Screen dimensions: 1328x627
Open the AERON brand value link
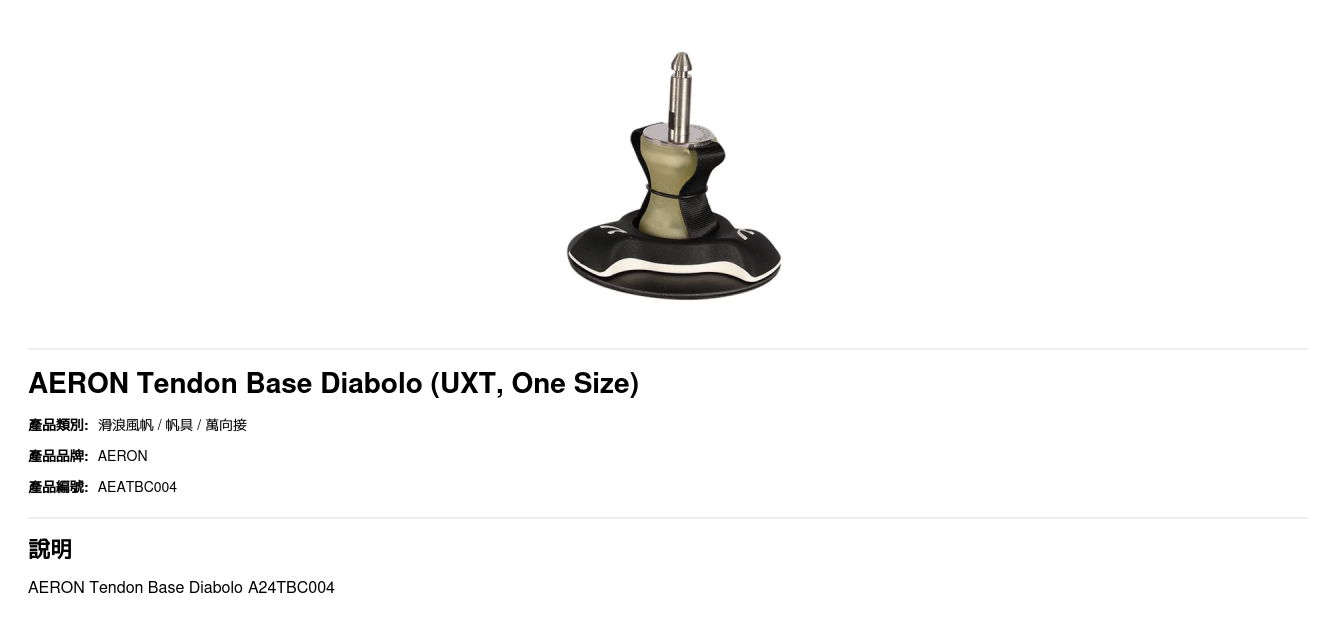pos(123,456)
